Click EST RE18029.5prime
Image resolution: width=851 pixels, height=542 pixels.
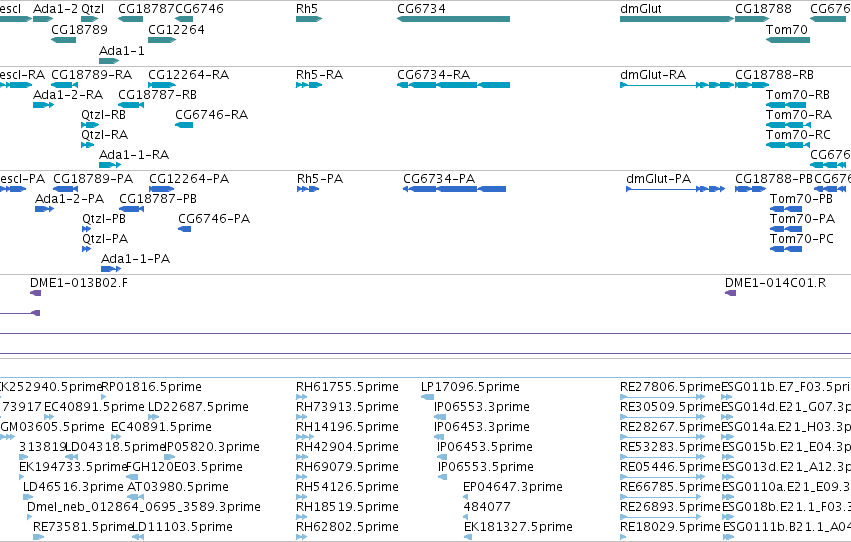click(x=623, y=537)
